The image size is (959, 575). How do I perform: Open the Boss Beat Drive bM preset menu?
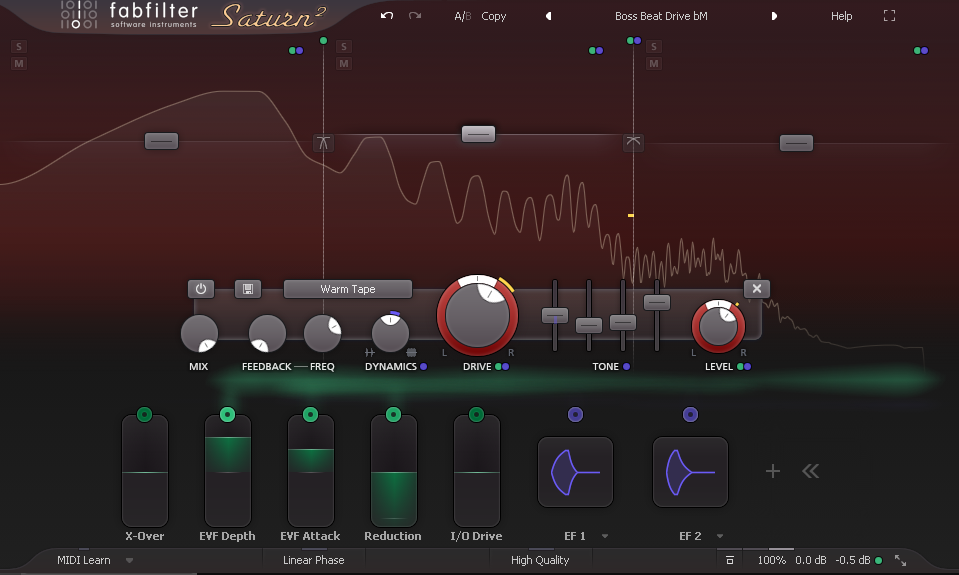click(661, 17)
